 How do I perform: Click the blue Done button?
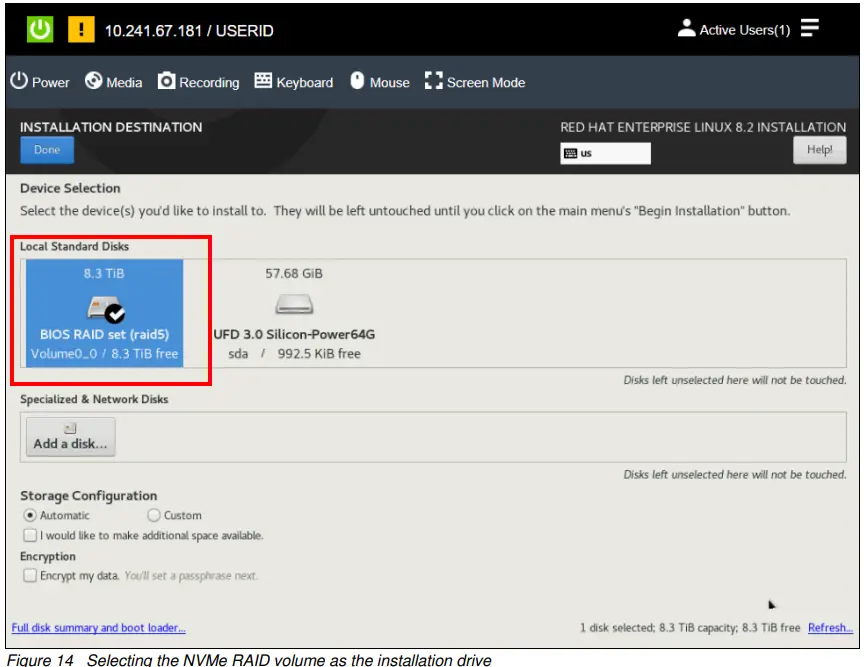coord(47,150)
